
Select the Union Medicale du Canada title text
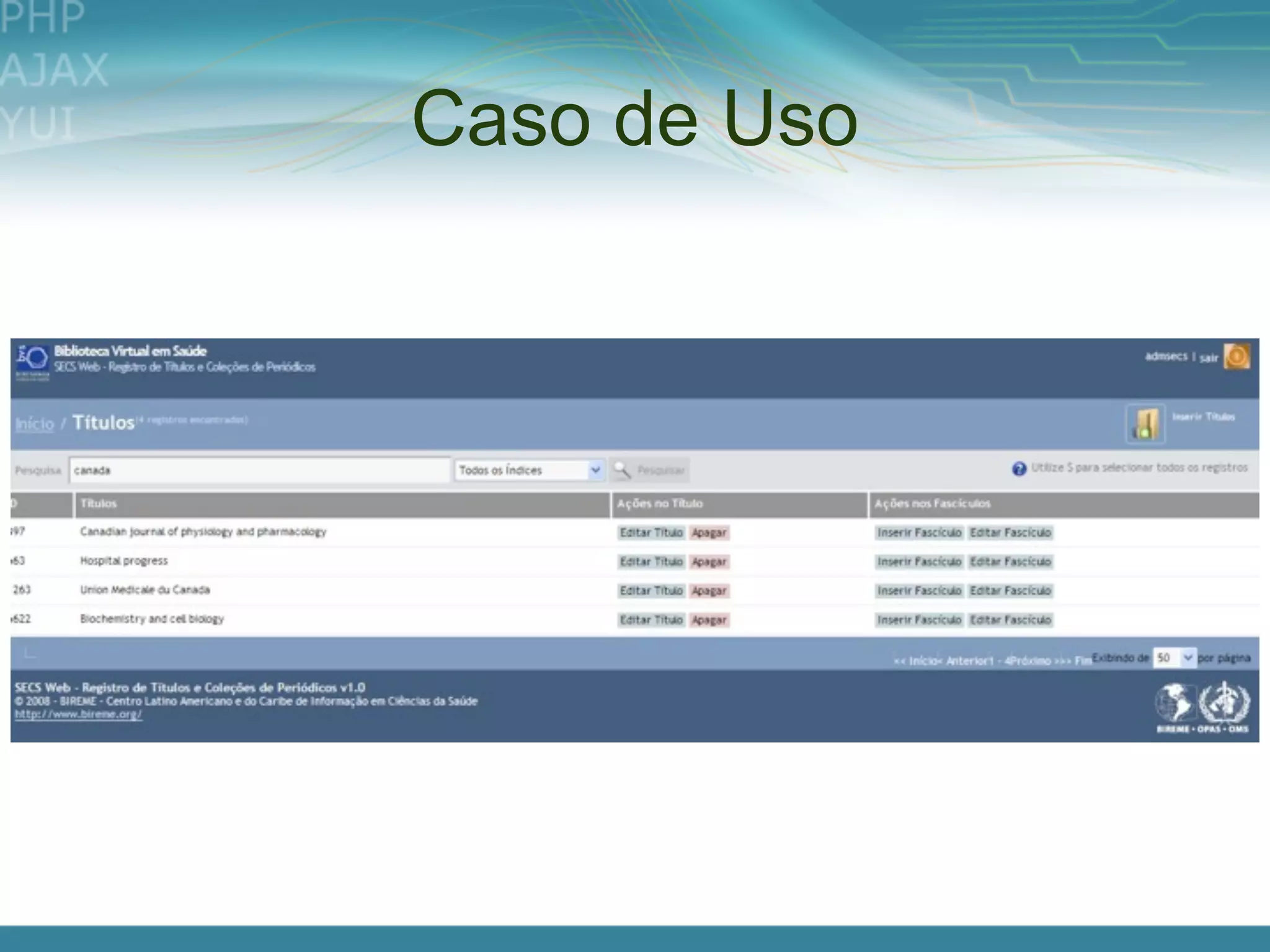144,589
